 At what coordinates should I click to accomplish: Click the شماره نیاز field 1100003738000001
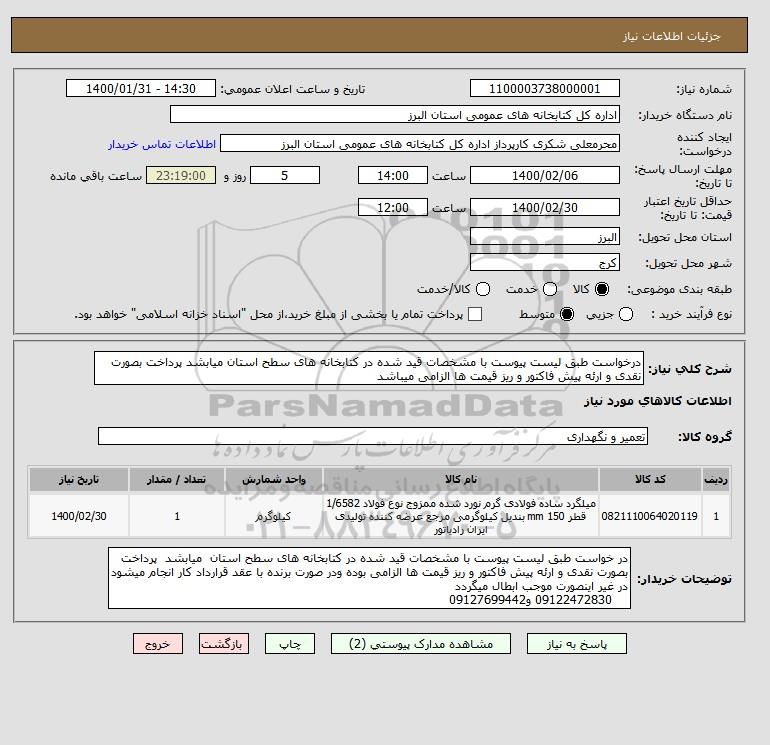click(x=545, y=88)
